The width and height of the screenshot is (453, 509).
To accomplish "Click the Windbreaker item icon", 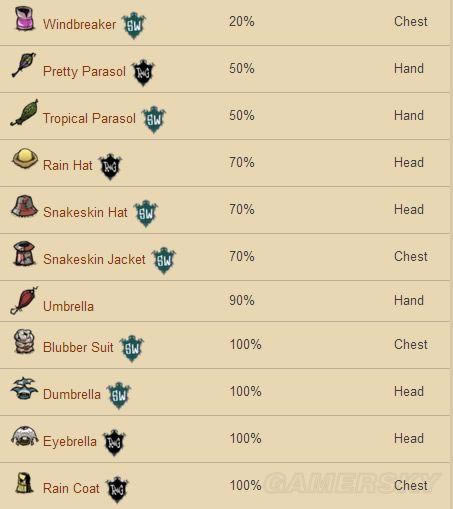I will (x=25, y=19).
